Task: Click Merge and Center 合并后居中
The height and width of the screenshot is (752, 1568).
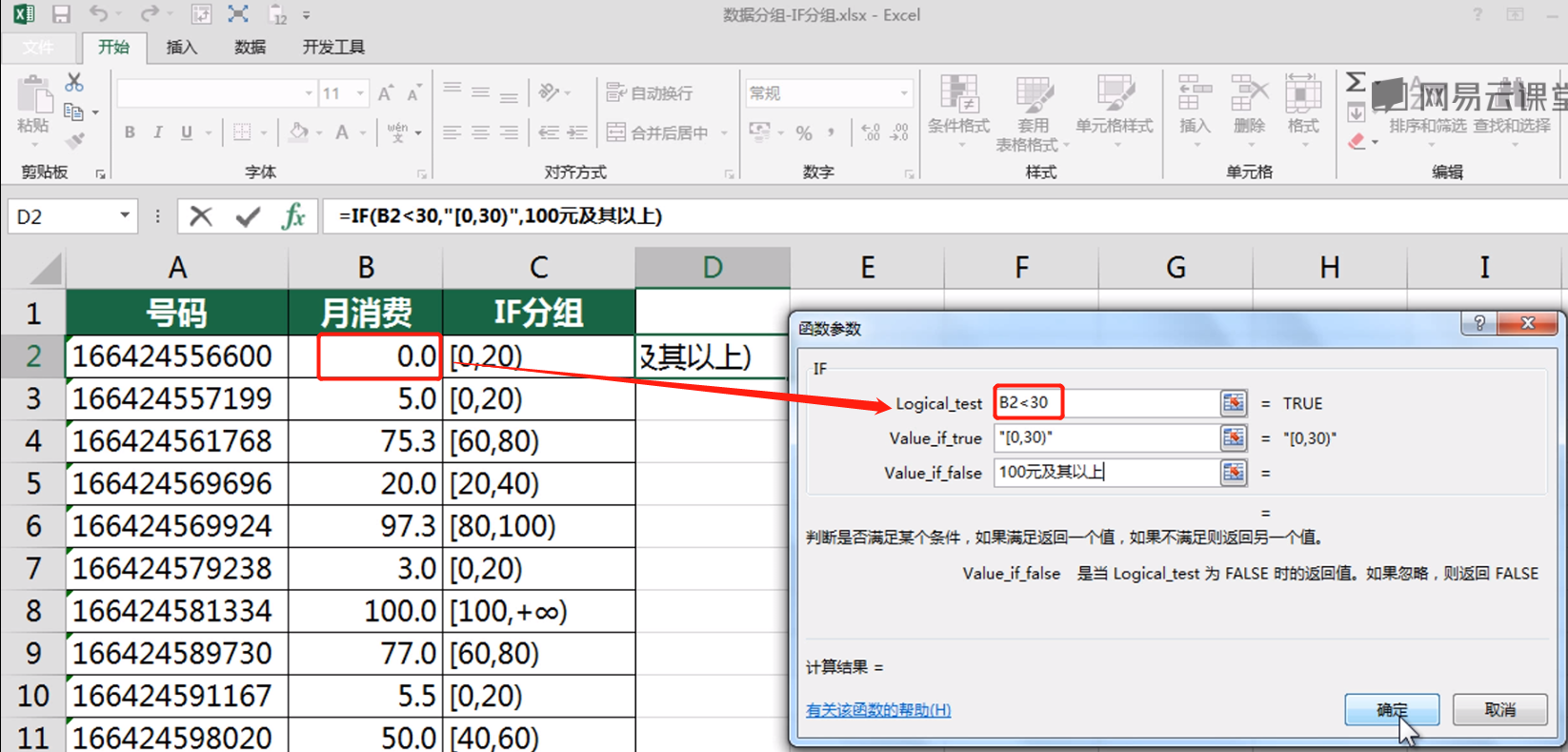Action: point(657,132)
